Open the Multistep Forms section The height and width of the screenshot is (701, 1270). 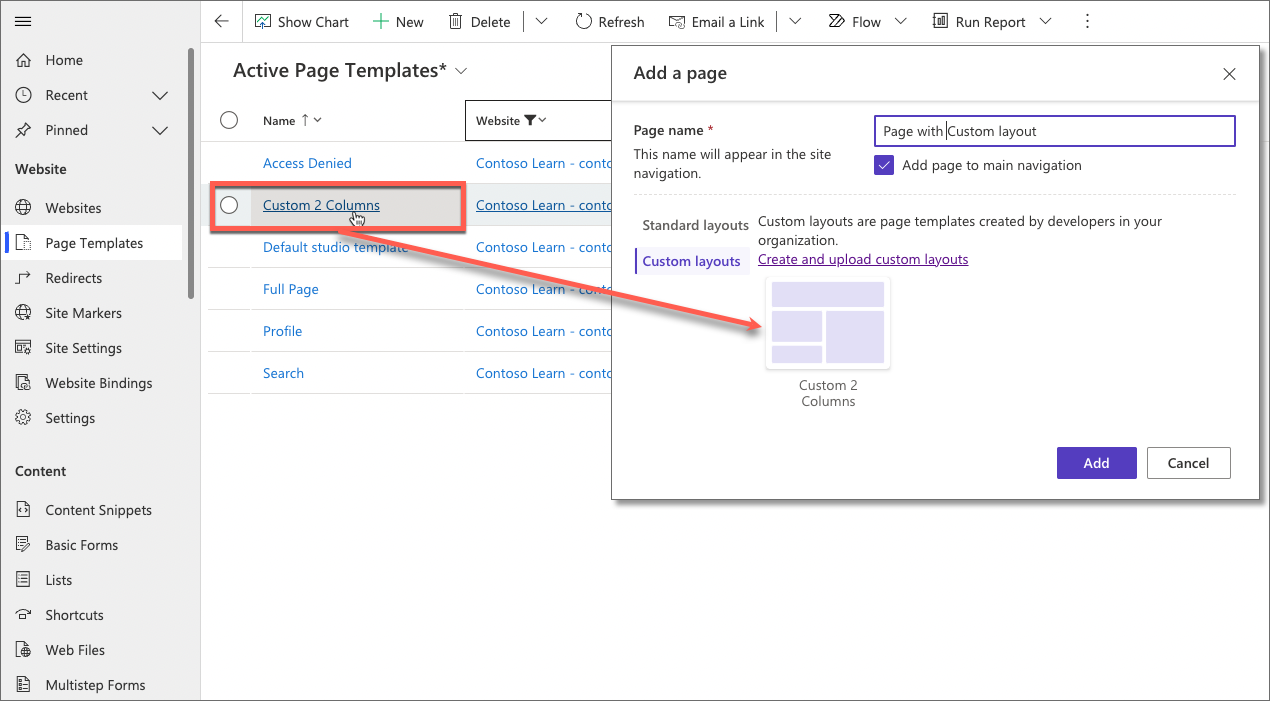(x=22, y=684)
